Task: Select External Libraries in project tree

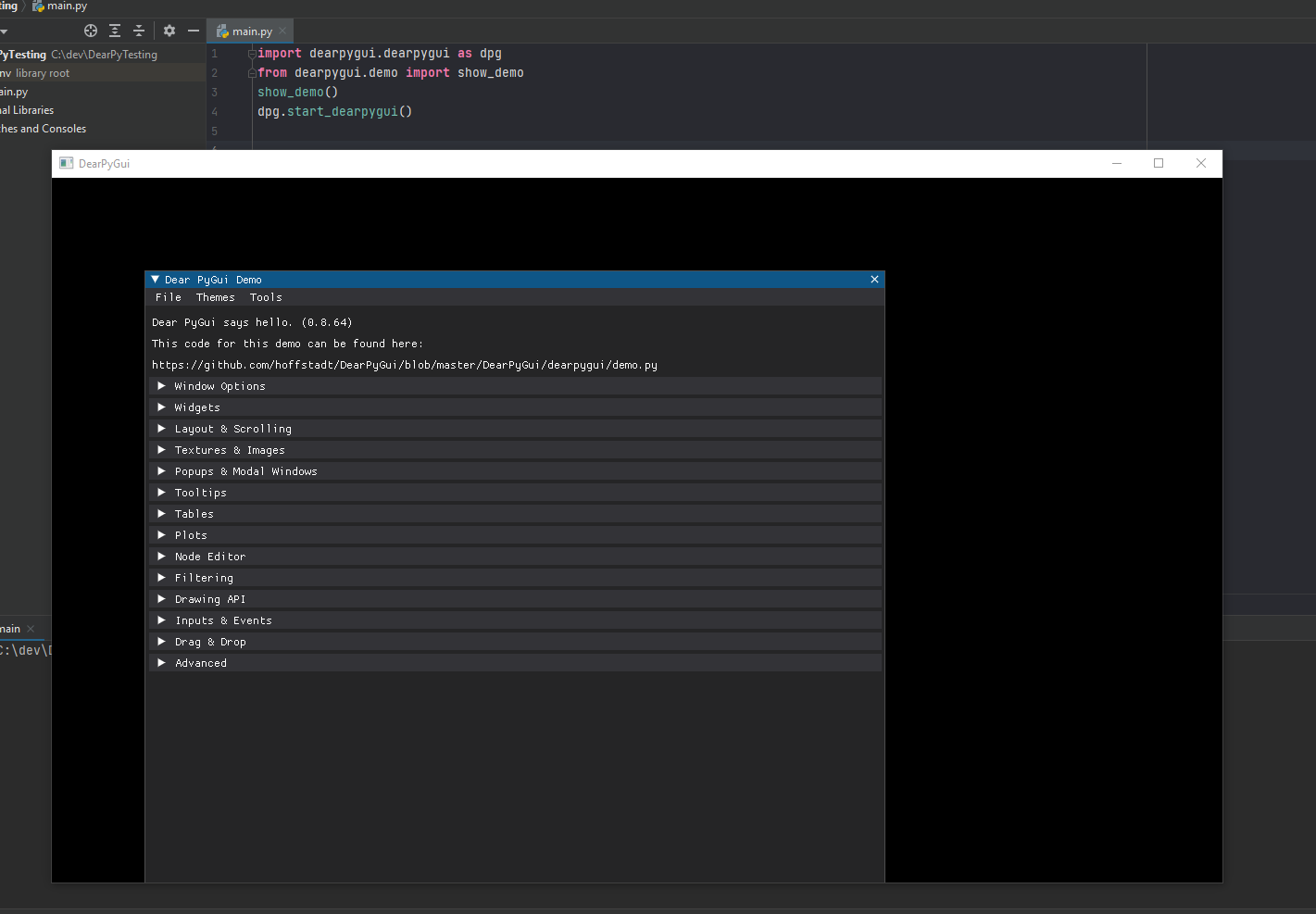Action: (28, 110)
